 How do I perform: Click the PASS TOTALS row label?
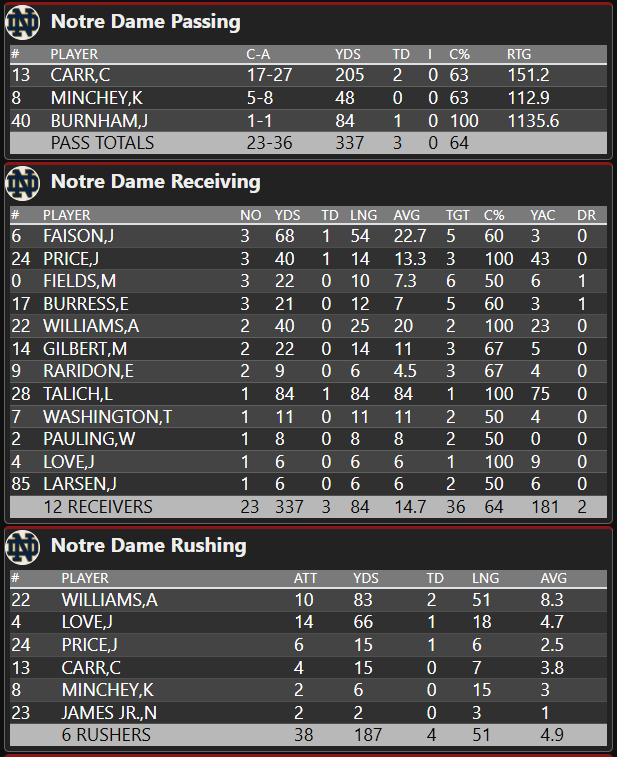tap(102, 143)
